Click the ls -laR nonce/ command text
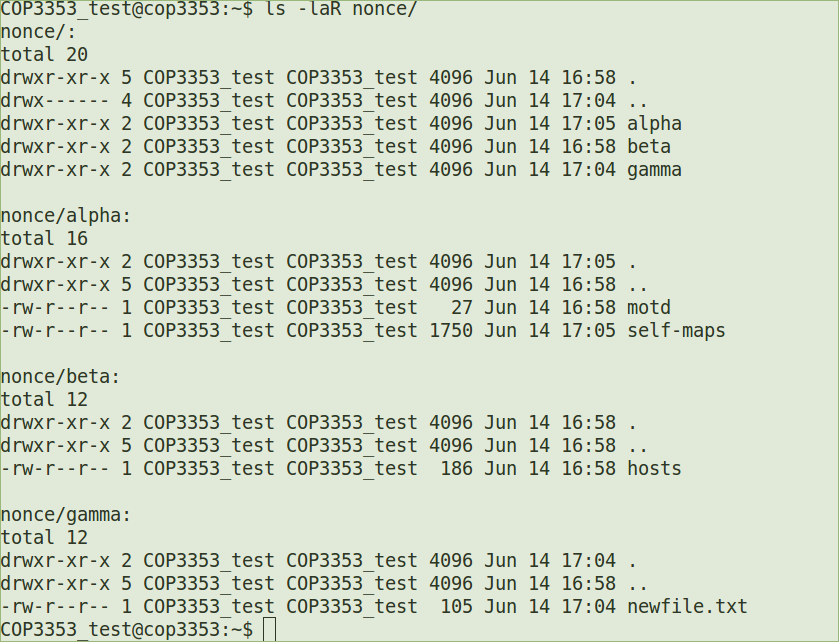839x642 pixels. 341,9
